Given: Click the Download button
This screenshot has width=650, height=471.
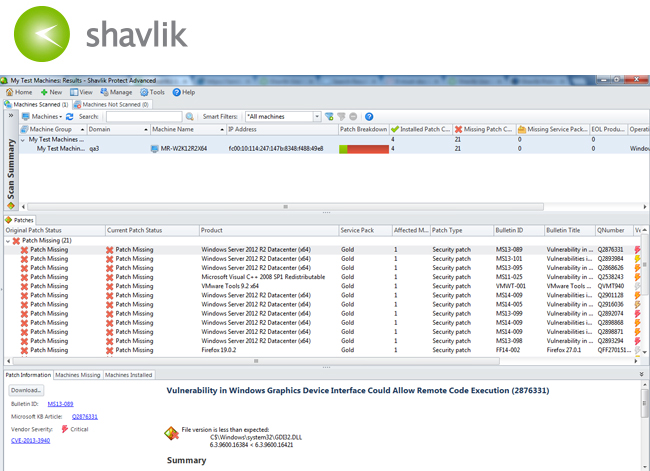Looking at the screenshot, I should (x=26, y=390).
